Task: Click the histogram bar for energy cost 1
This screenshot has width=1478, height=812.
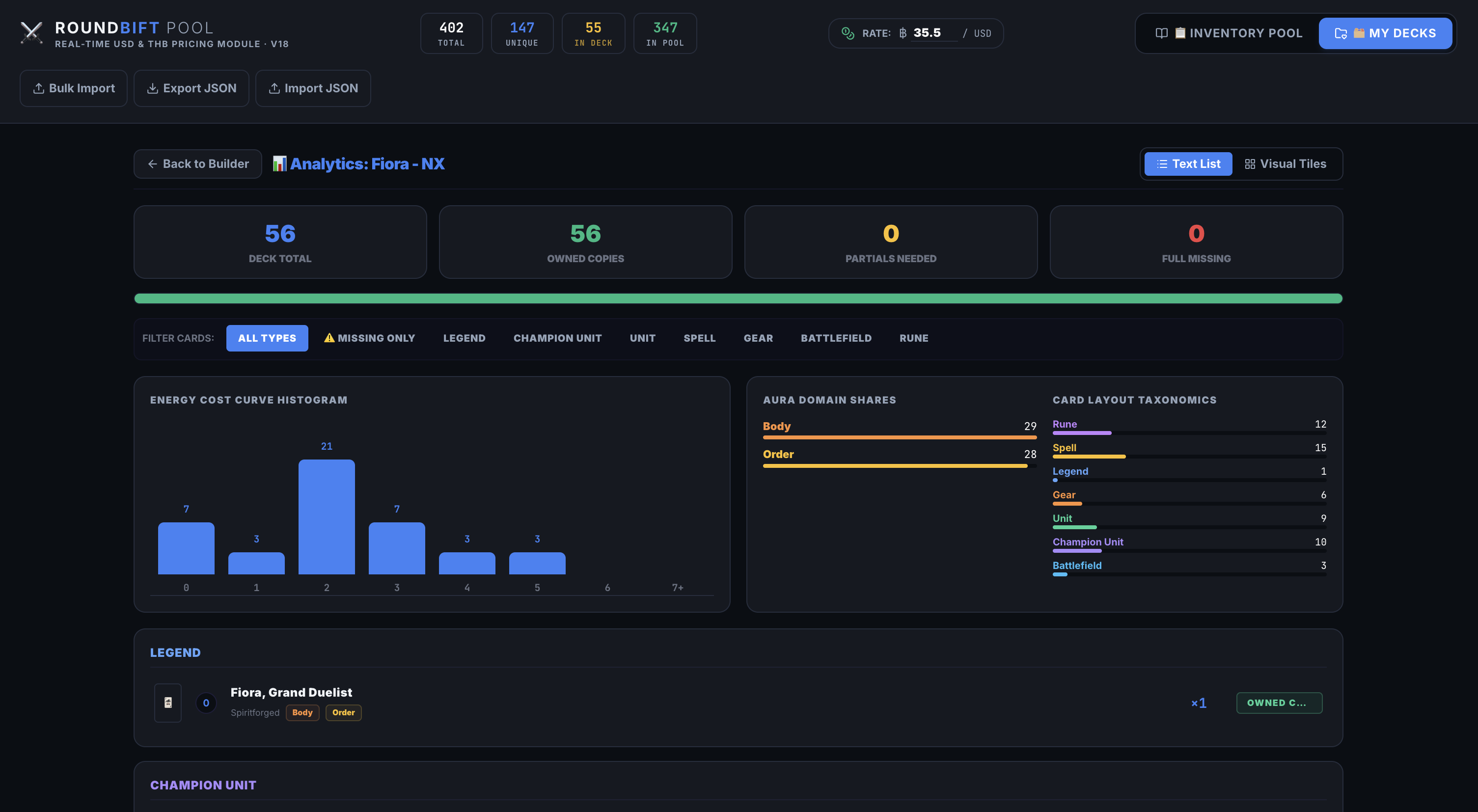Action: coord(256,563)
